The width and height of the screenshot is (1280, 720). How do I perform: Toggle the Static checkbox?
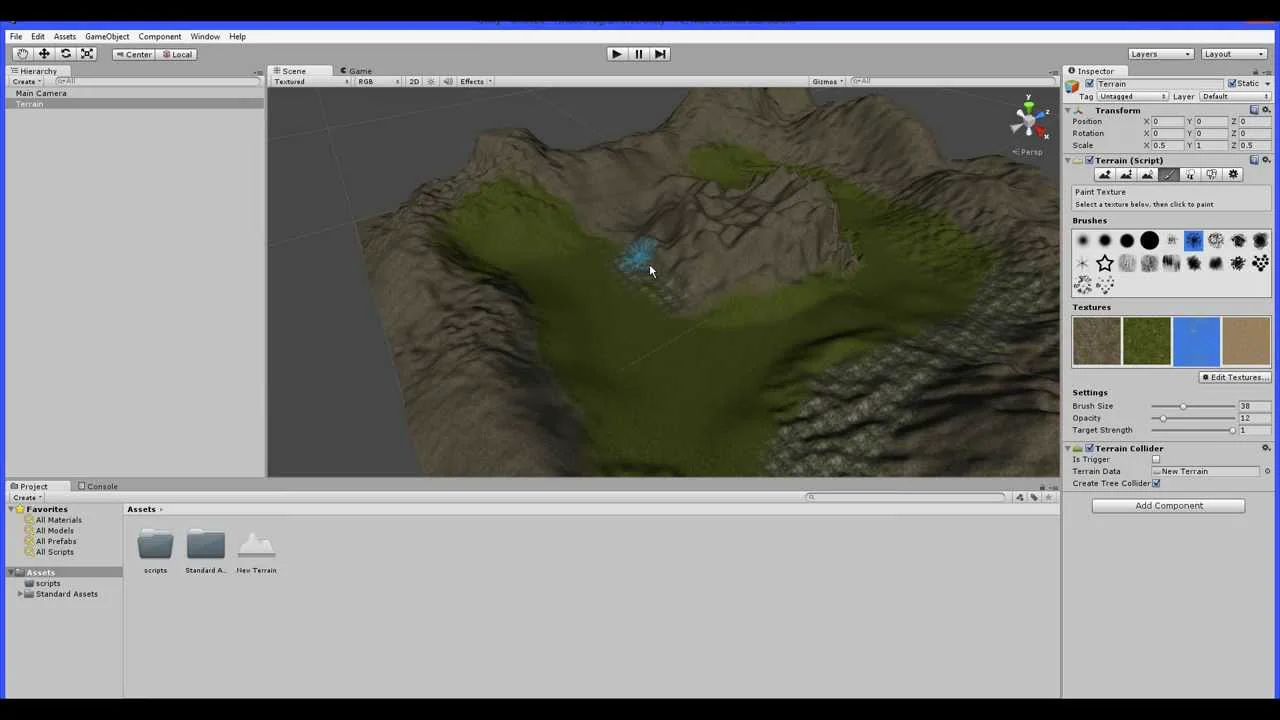point(1232,84)
